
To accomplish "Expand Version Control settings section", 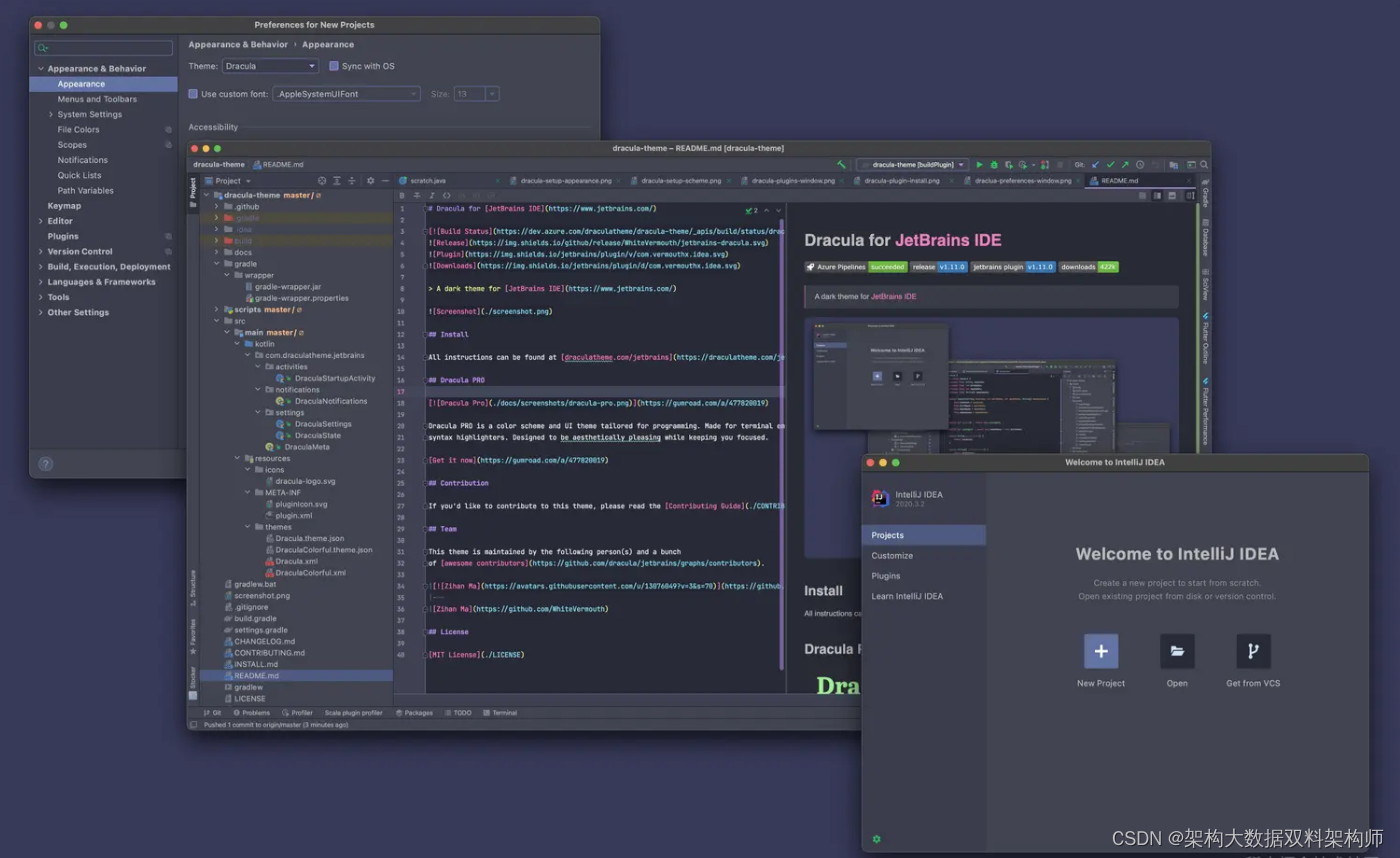I will [41, 252].
